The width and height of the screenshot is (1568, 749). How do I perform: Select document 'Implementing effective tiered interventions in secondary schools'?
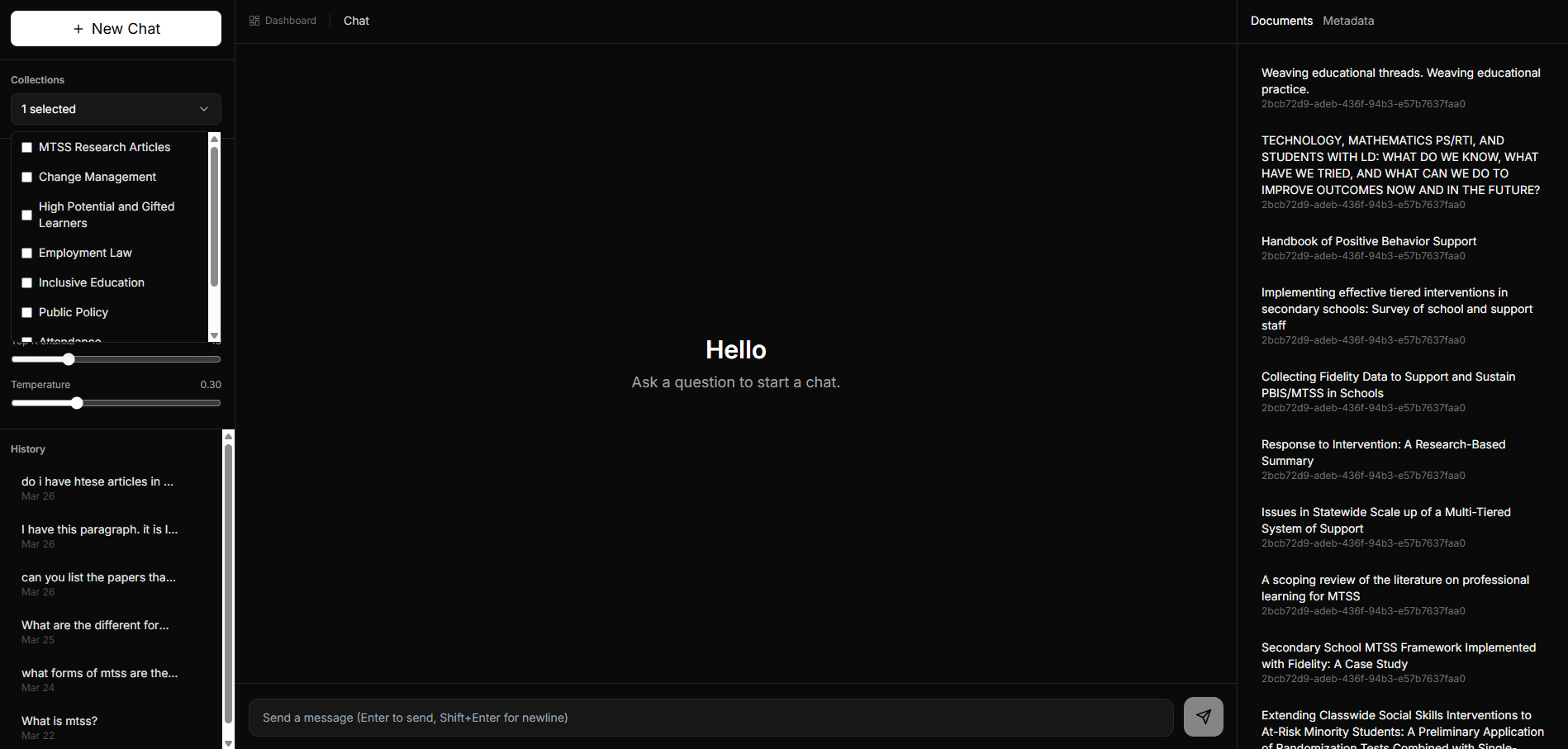[1401, 315]
